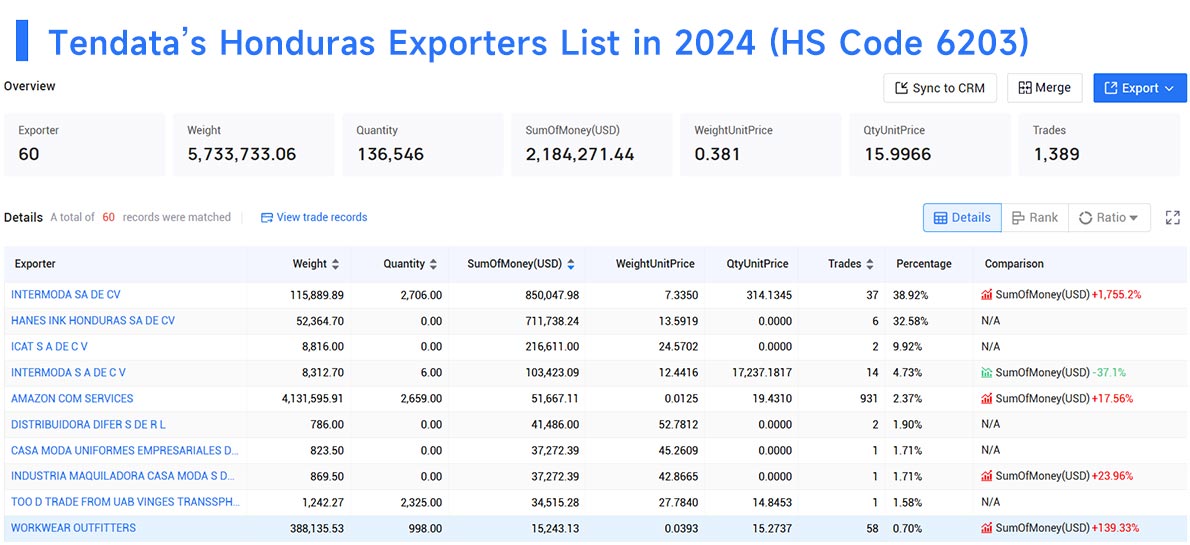
Task: Click the Trades summary card 1,389
Action: pos(1099,144)
